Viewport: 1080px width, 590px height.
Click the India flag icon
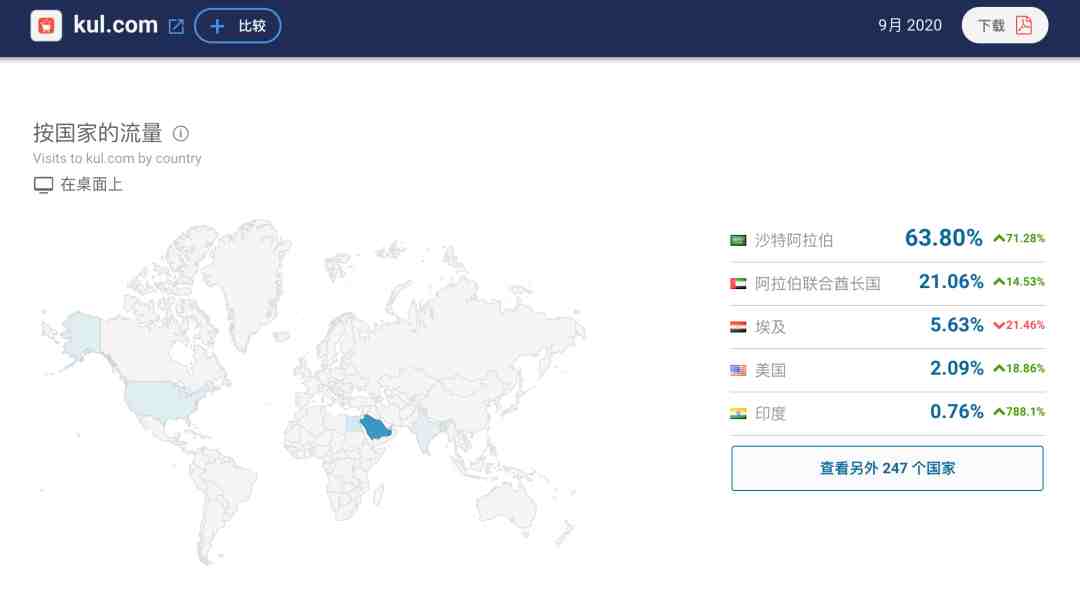tap(738, 414)
